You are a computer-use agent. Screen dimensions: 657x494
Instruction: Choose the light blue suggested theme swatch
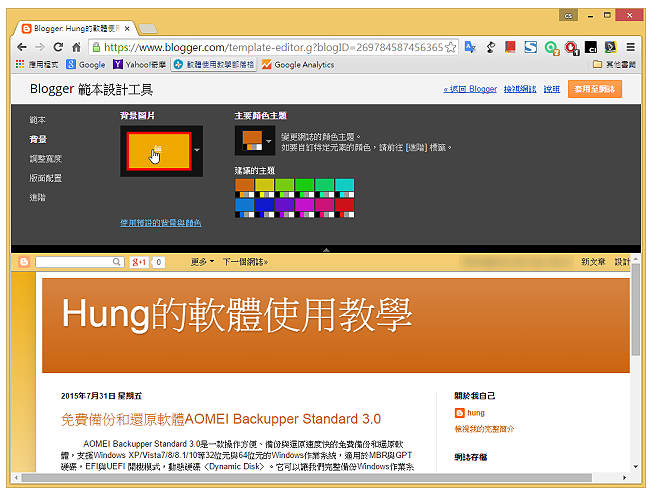[x=244, y=208]
